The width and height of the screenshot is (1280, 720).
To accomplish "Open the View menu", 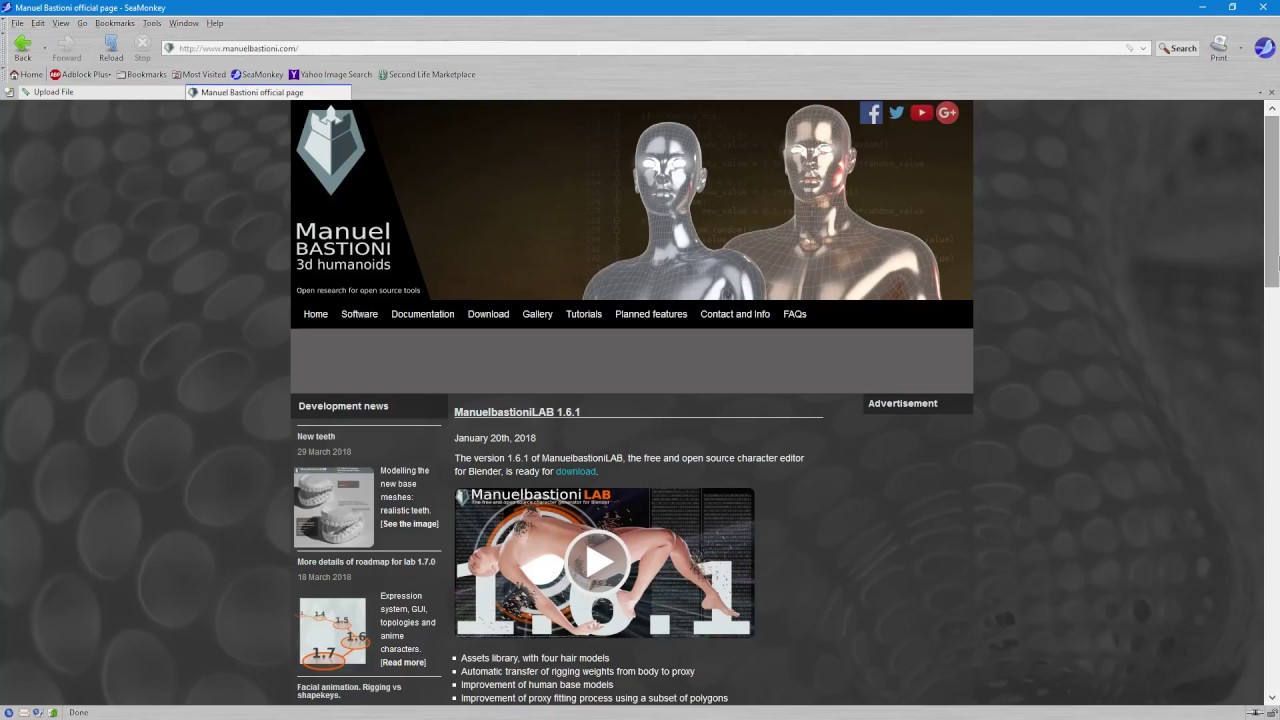I will point(61,23).
